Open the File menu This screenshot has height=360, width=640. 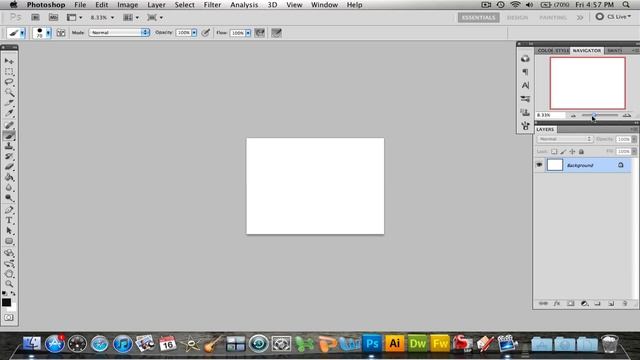pos(80,5)
